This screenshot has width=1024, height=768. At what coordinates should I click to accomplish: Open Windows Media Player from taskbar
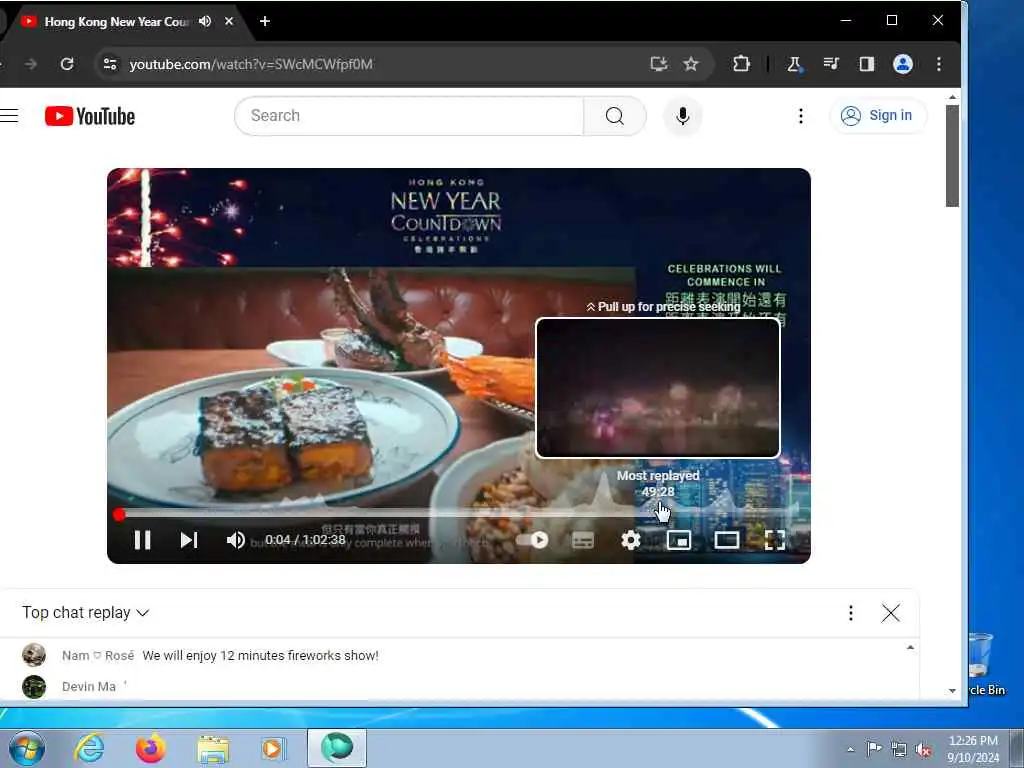point(274,748)
